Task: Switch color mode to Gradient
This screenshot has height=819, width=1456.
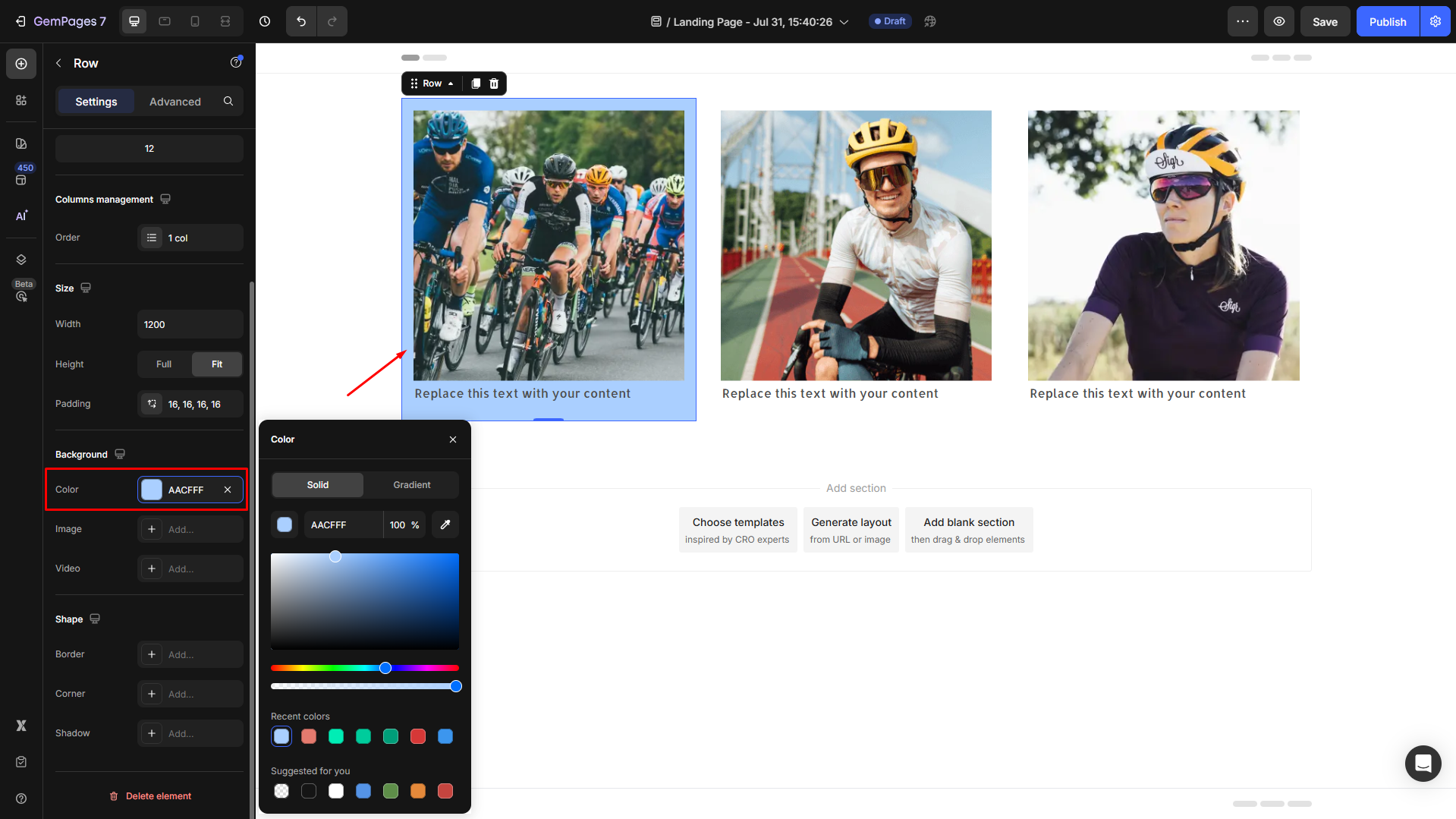Action: click(x=411, y=485)
